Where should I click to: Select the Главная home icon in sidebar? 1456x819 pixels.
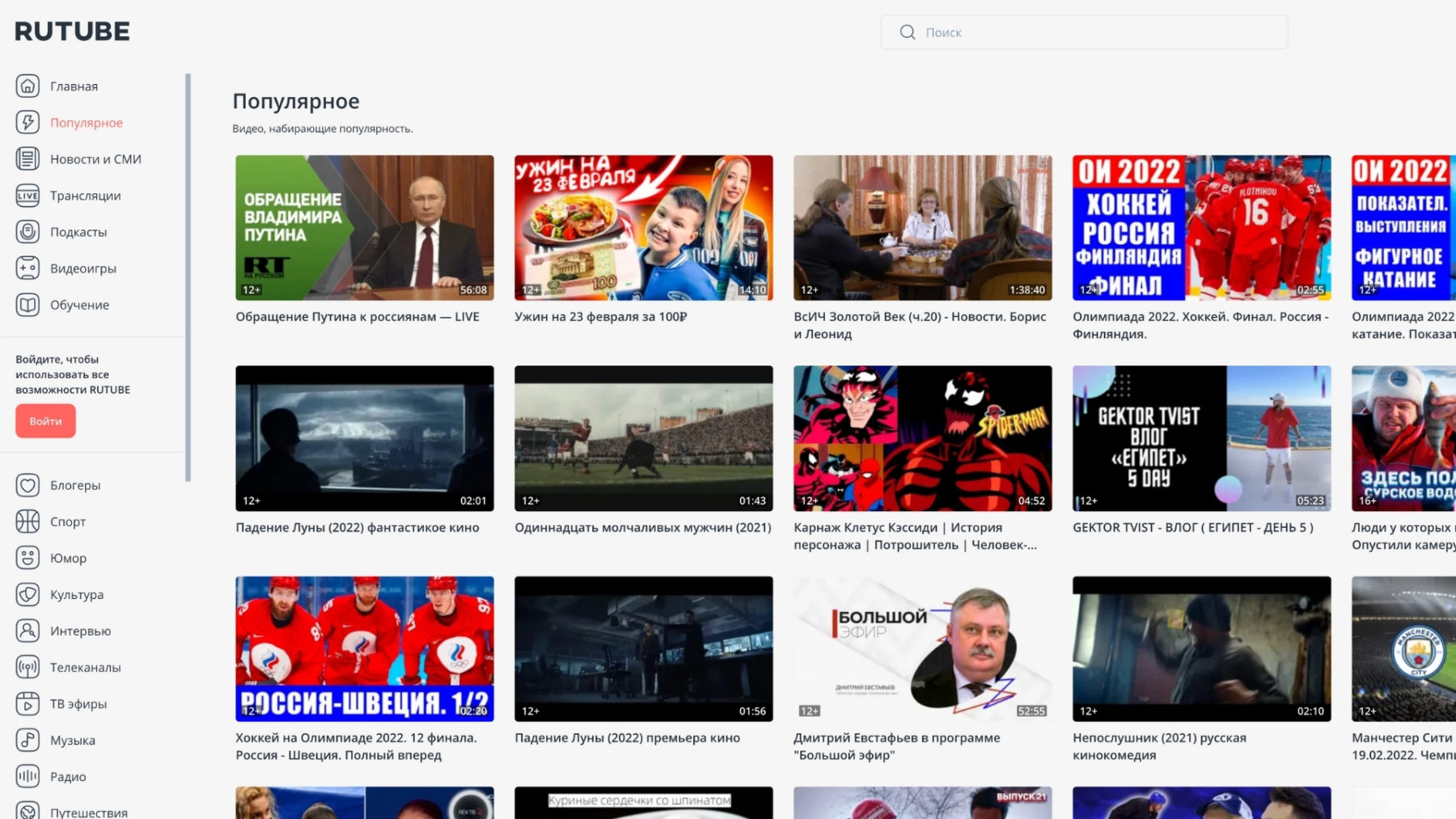point(28,86)
